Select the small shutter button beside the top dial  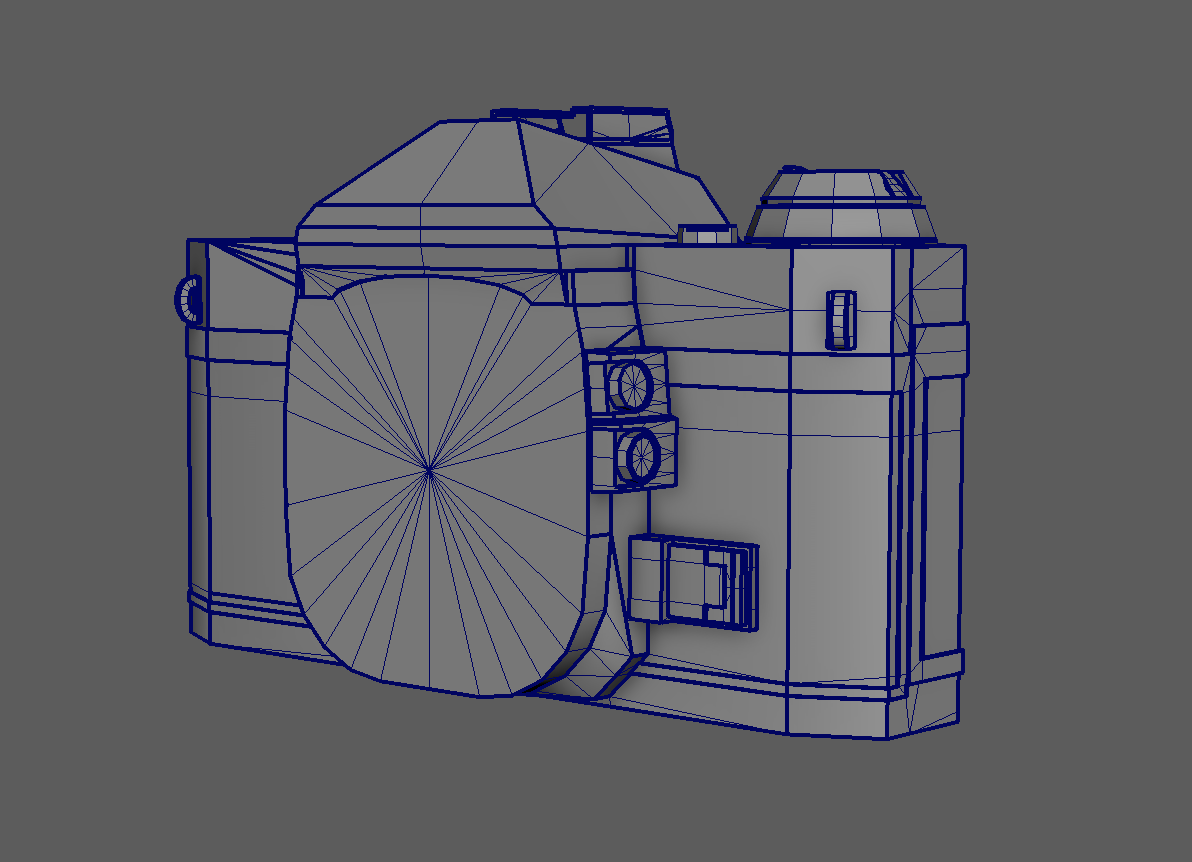[706, 233]
